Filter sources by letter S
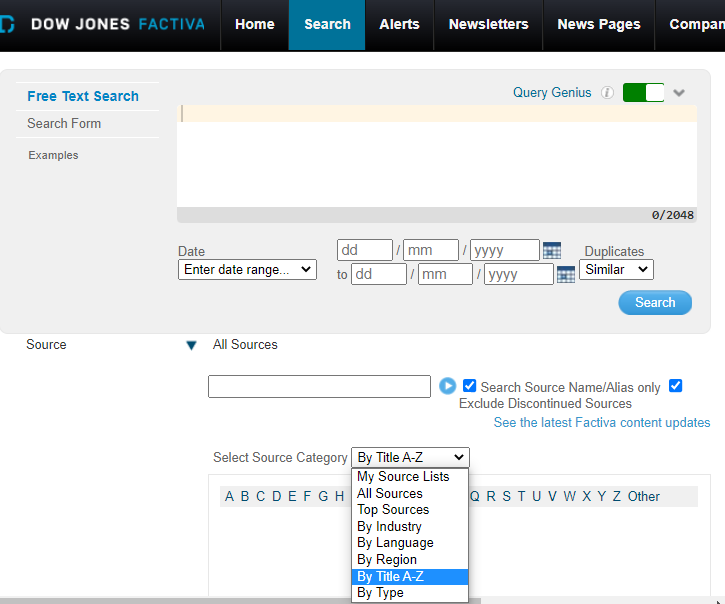Viewport: 725px width, 604px height. (507, 496)
